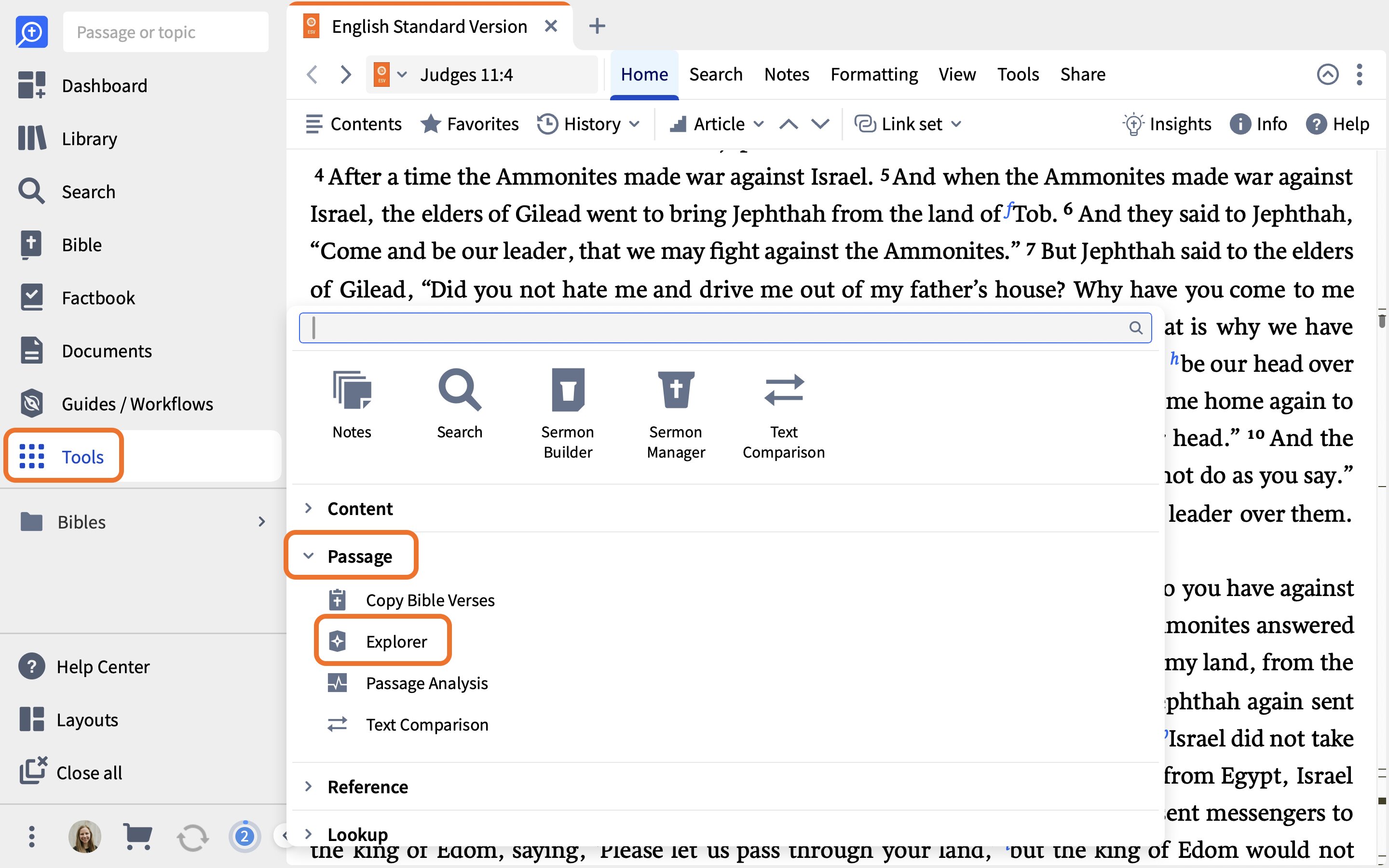Click the sync refresh icon

(192, 837)
